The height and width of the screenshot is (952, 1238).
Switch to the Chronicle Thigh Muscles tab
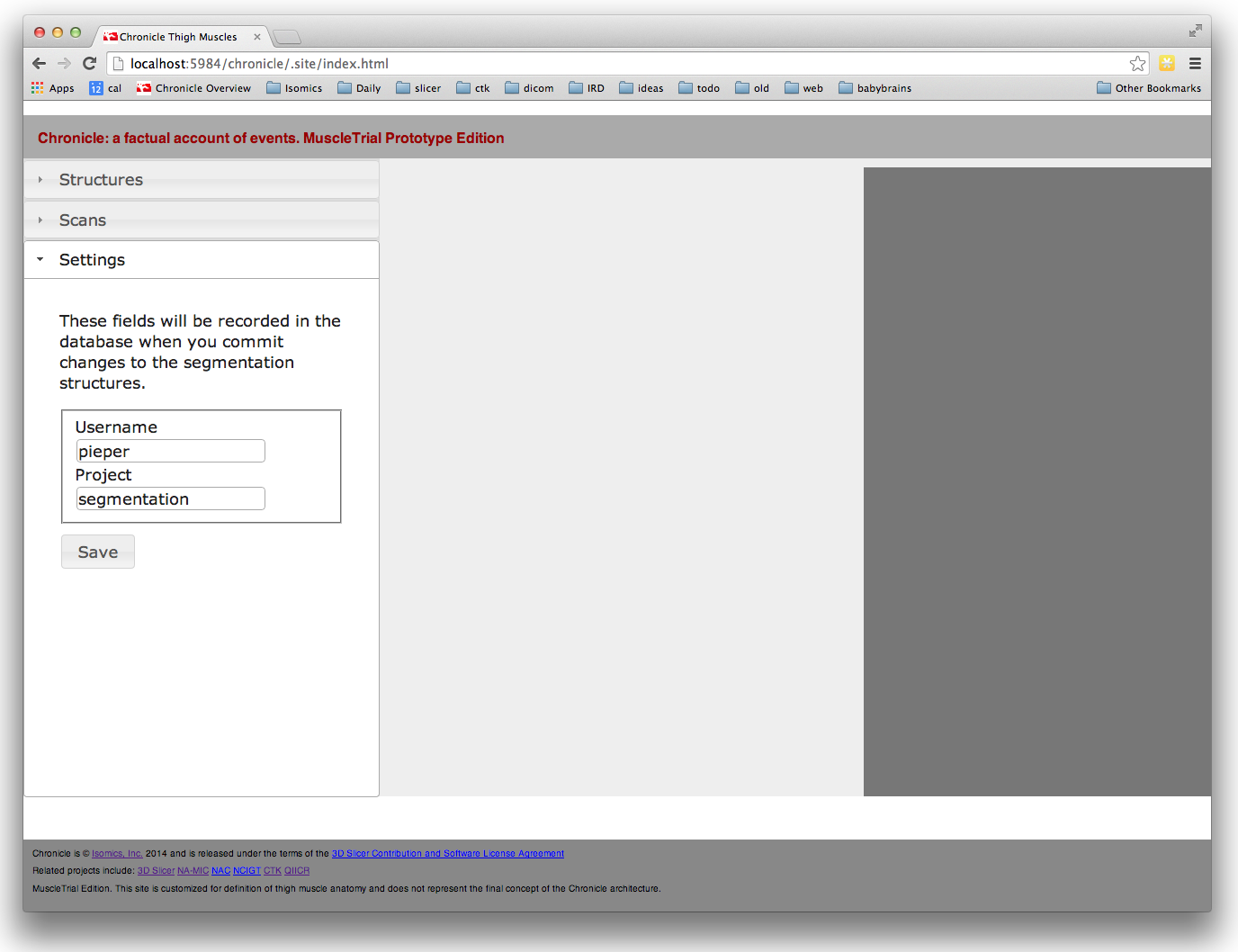[177, 37]
